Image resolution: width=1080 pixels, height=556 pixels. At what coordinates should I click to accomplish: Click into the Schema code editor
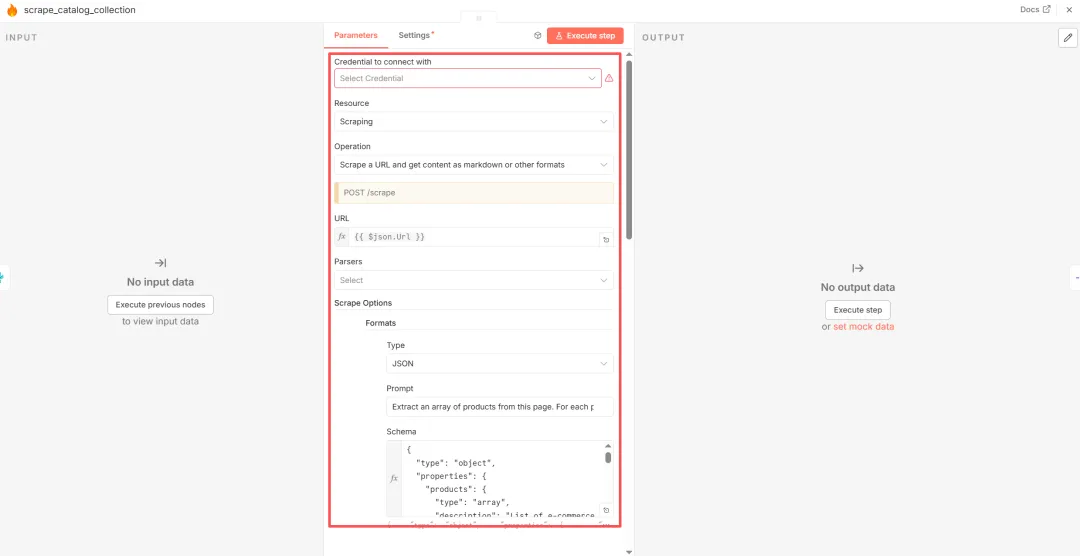click(501, 479)
